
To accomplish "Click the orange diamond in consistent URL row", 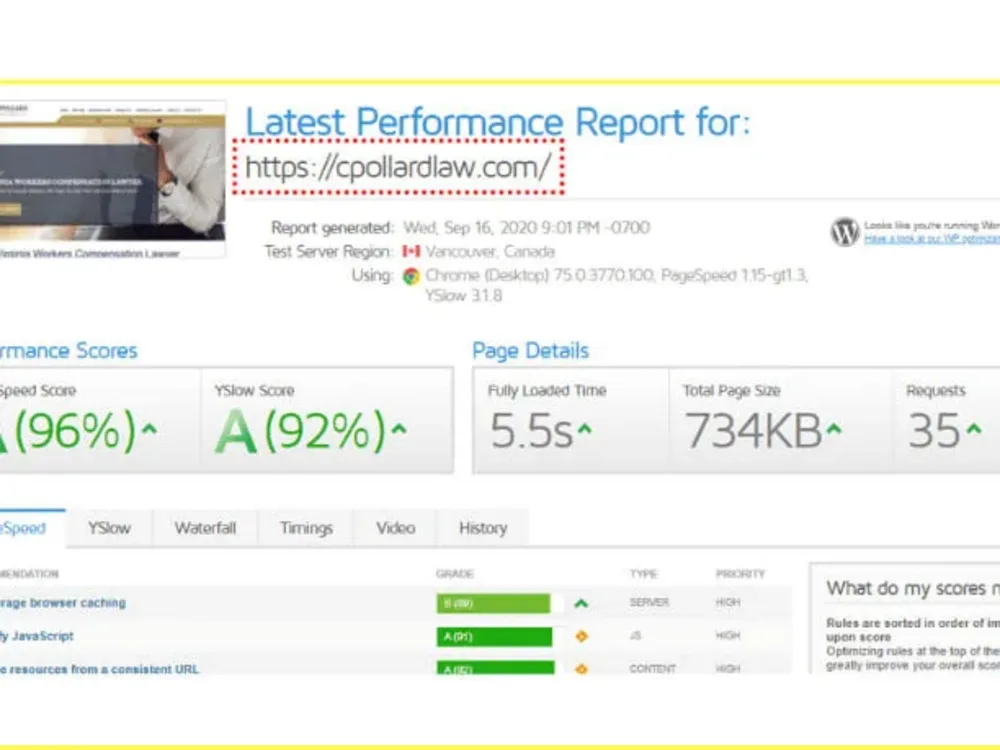I will point(581,668).
